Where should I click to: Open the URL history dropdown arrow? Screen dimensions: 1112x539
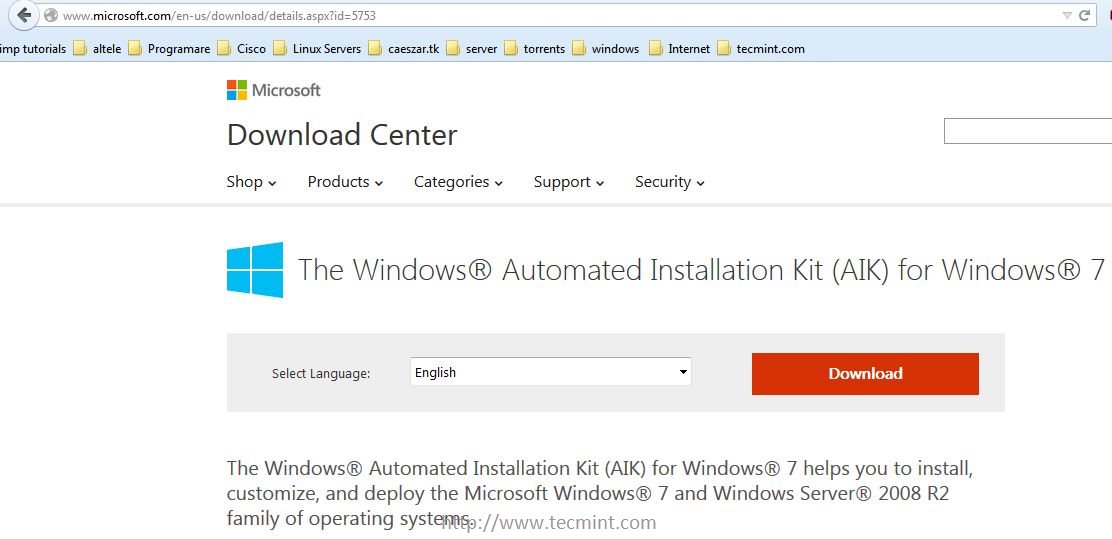pos(1067,16)
